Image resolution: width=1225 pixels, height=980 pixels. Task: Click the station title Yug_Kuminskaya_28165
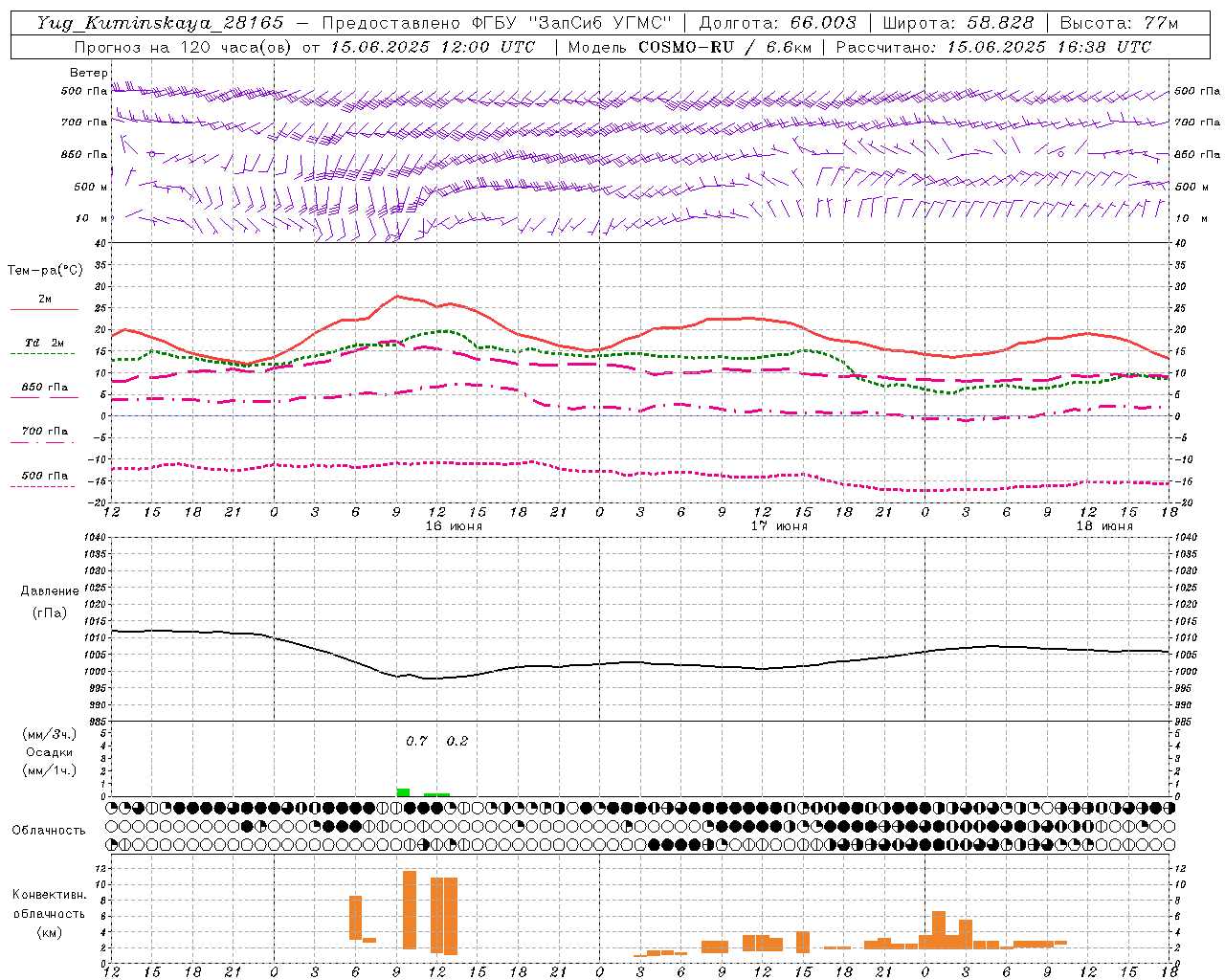[160, 23]
